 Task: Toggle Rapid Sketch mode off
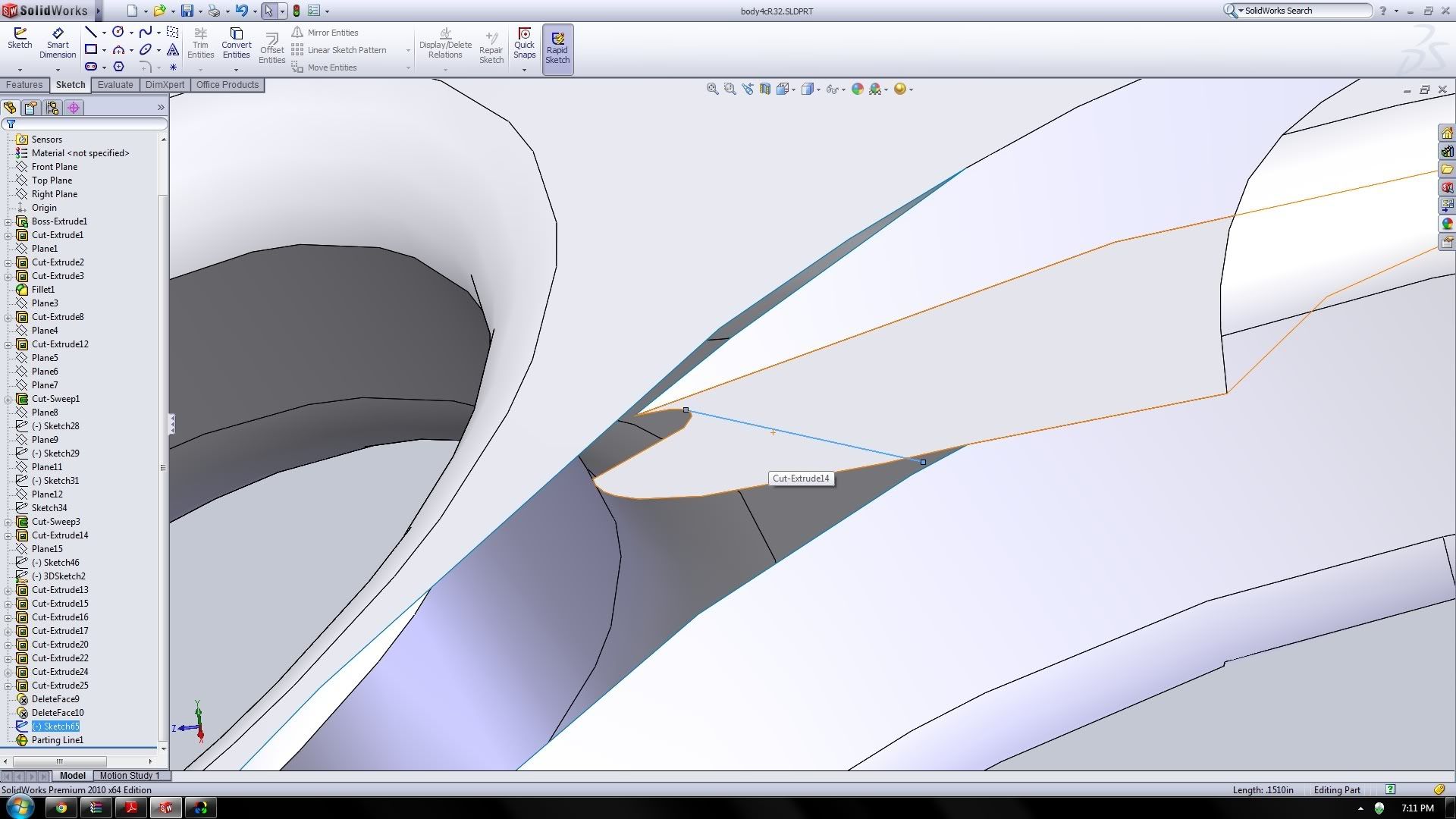557,49
